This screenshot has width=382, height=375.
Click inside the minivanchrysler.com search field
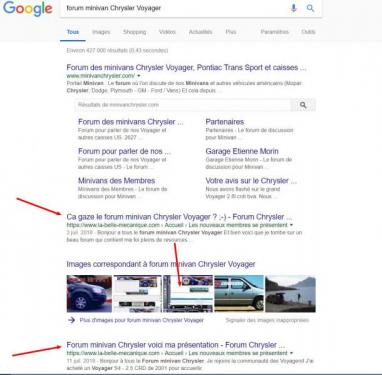tap(183, 105)
